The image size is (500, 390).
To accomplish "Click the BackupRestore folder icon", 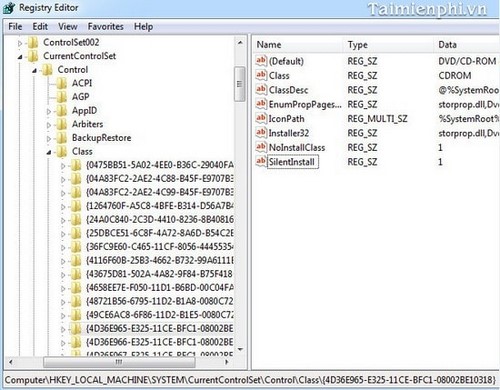I will pyautogui.click(x=61, y=138).
